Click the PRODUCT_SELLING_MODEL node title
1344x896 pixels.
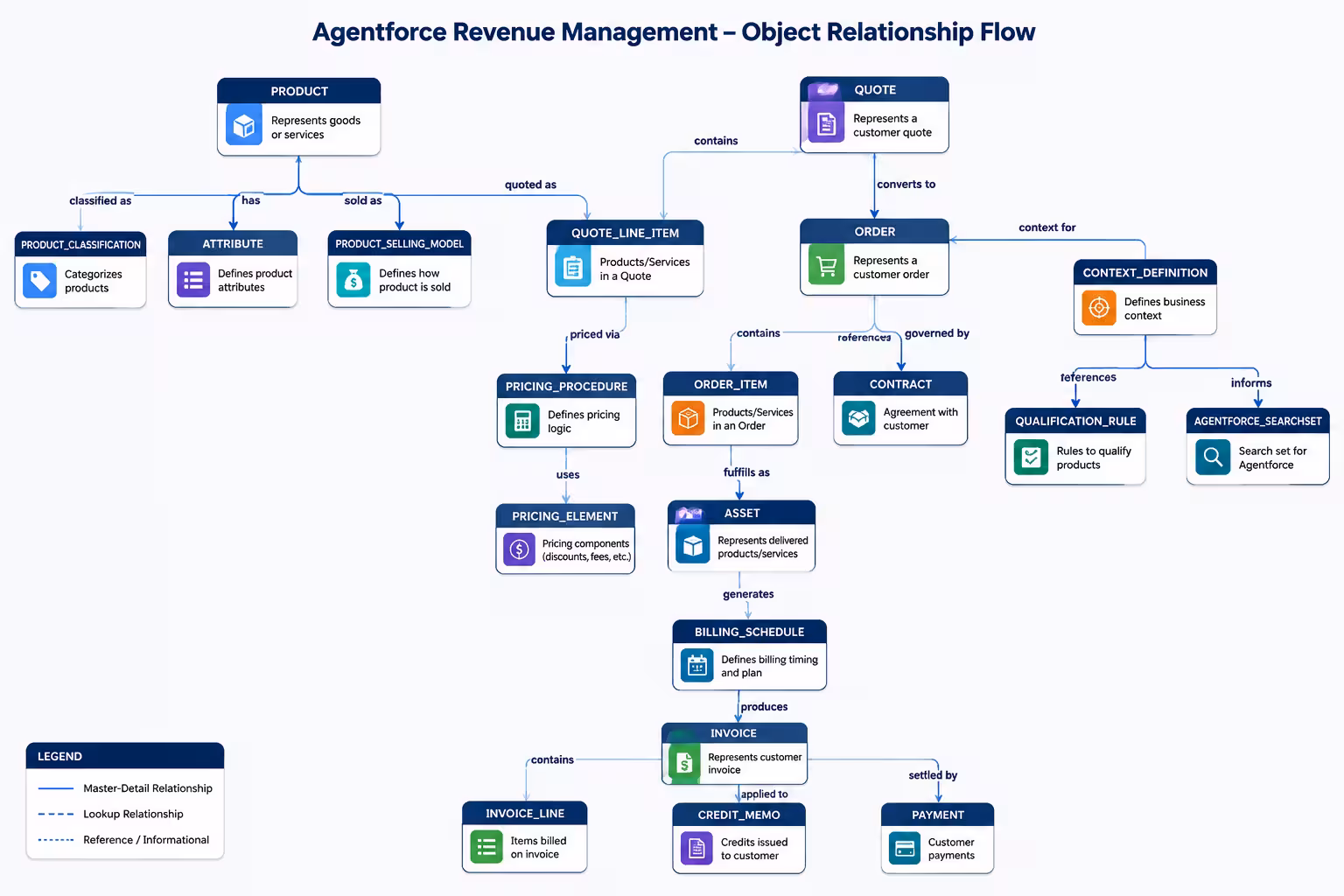coord(399,244)
